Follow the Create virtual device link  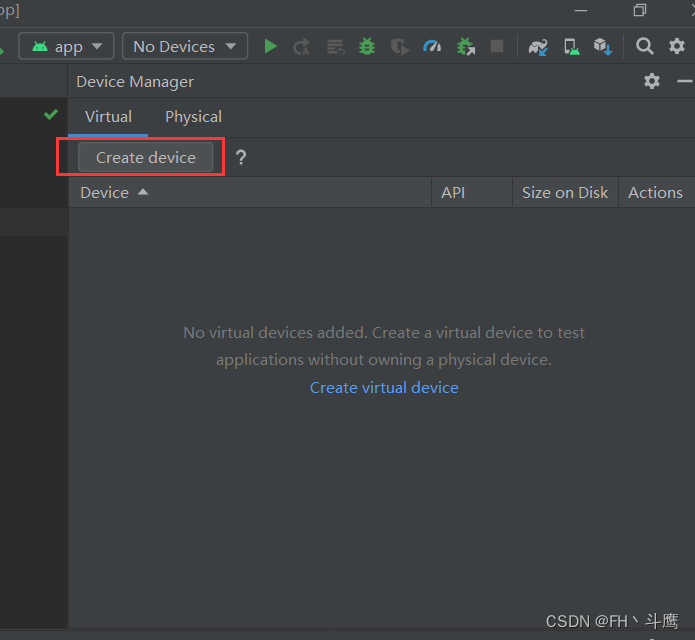(x=384, y=388)
